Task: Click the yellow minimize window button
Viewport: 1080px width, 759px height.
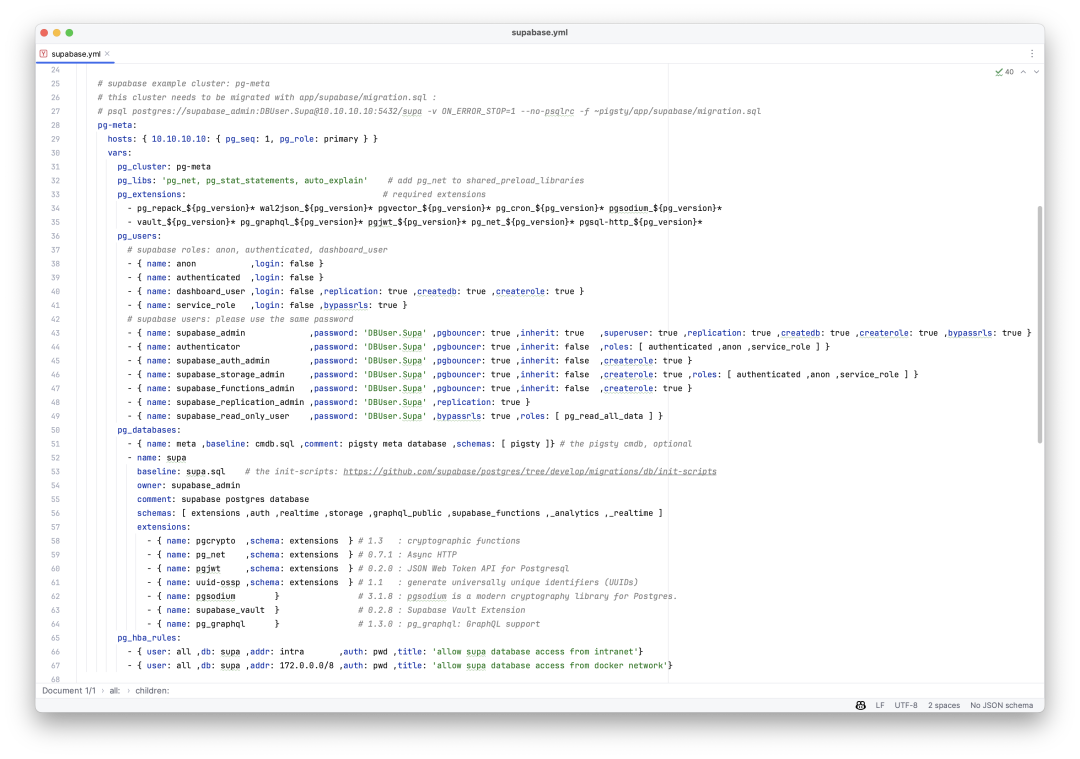Action: click(x=56, y=32)
